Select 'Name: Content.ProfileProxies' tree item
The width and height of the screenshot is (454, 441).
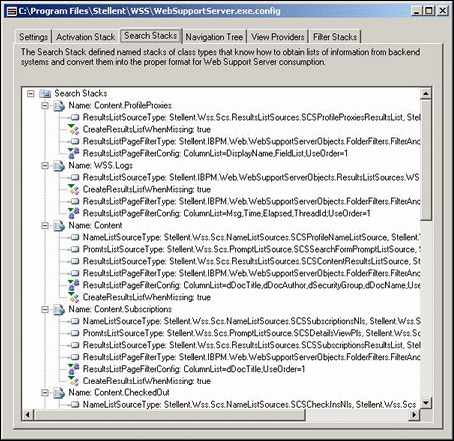coord(120,106)
